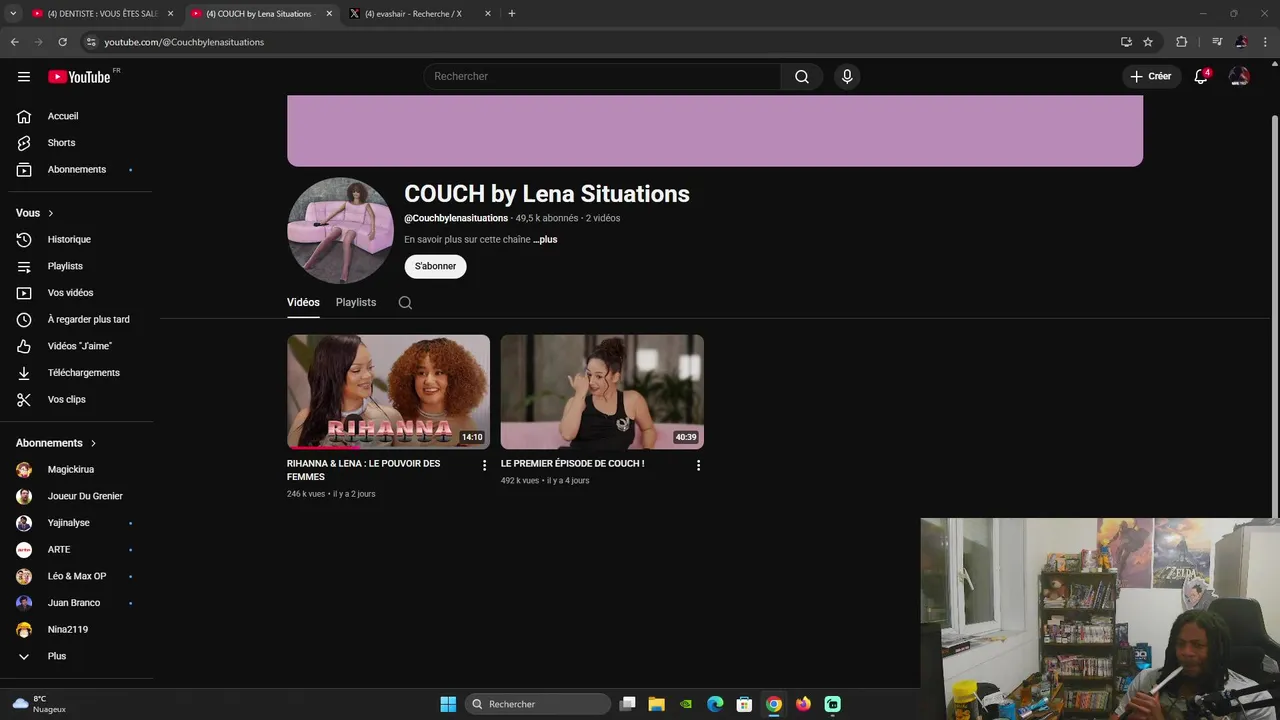This screenshot has width=1280, height=720.
Task: Open Windows Start menu
Action: click(x=448, y=704)
